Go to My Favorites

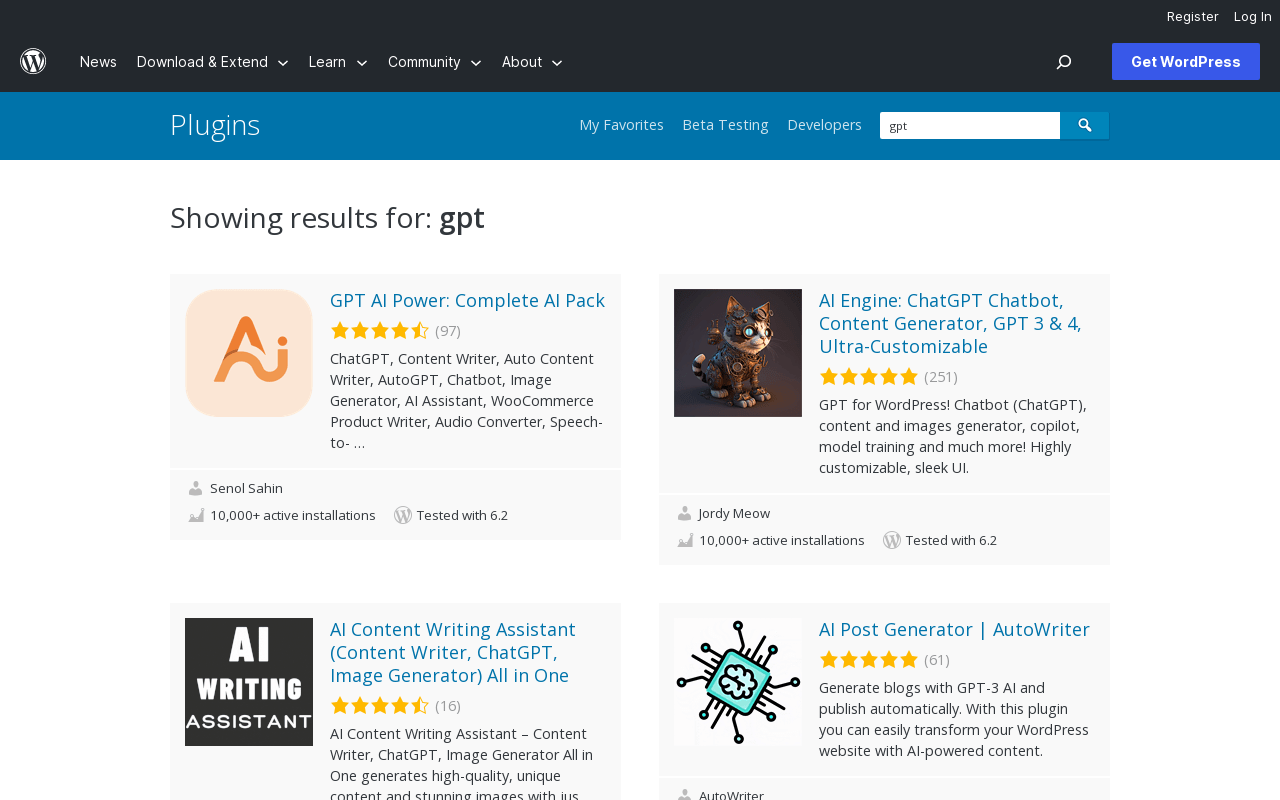tap(621, 125)
